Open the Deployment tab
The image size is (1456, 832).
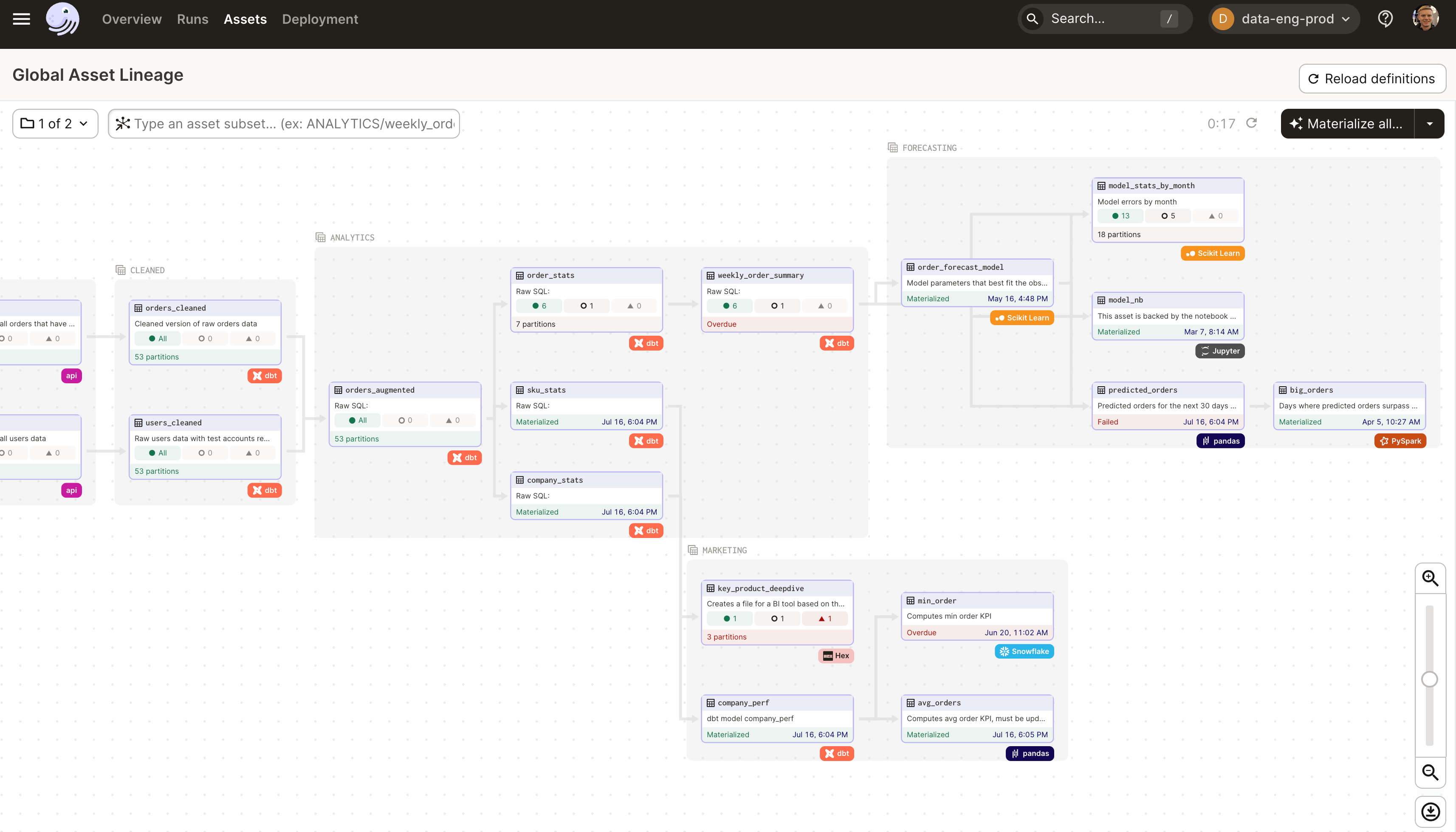pos(320,19)
